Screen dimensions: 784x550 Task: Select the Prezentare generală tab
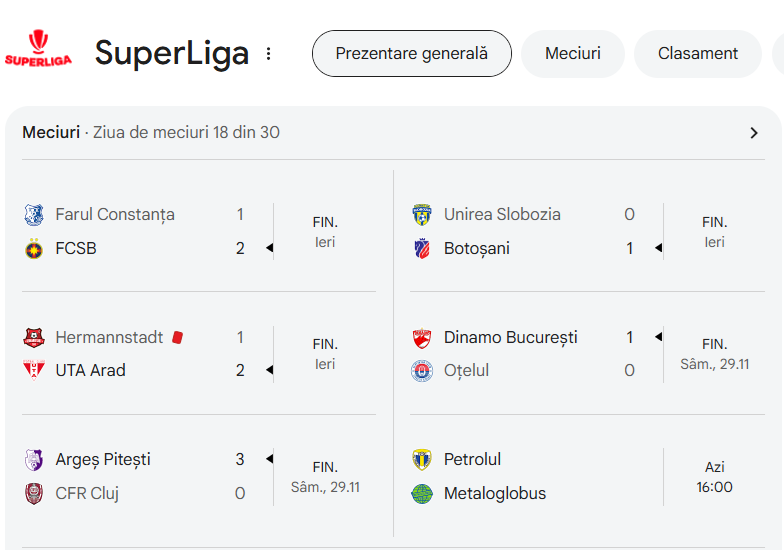pos(412,54)
